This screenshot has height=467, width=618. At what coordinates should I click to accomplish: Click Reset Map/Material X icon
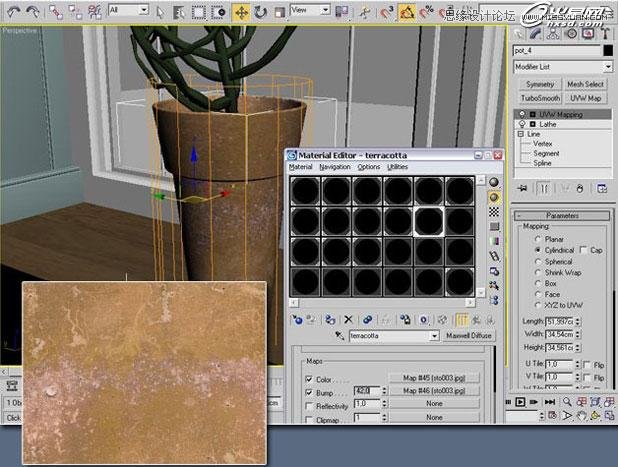348,320
